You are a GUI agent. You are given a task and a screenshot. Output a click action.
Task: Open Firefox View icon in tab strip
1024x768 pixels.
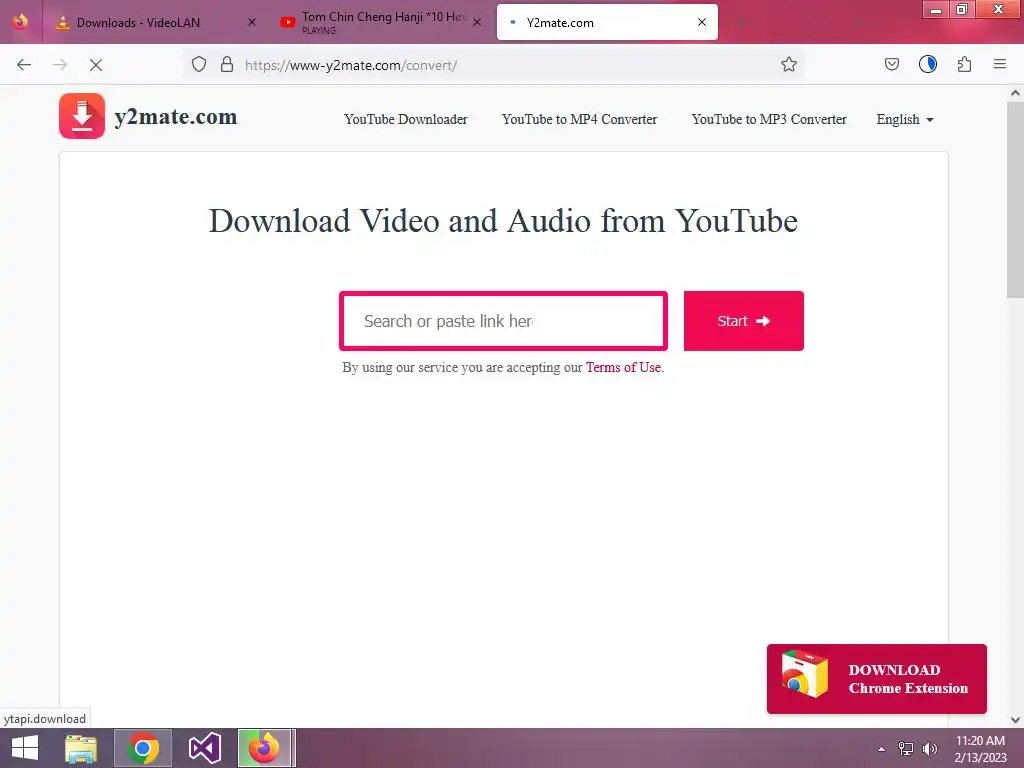coord(20,22)
